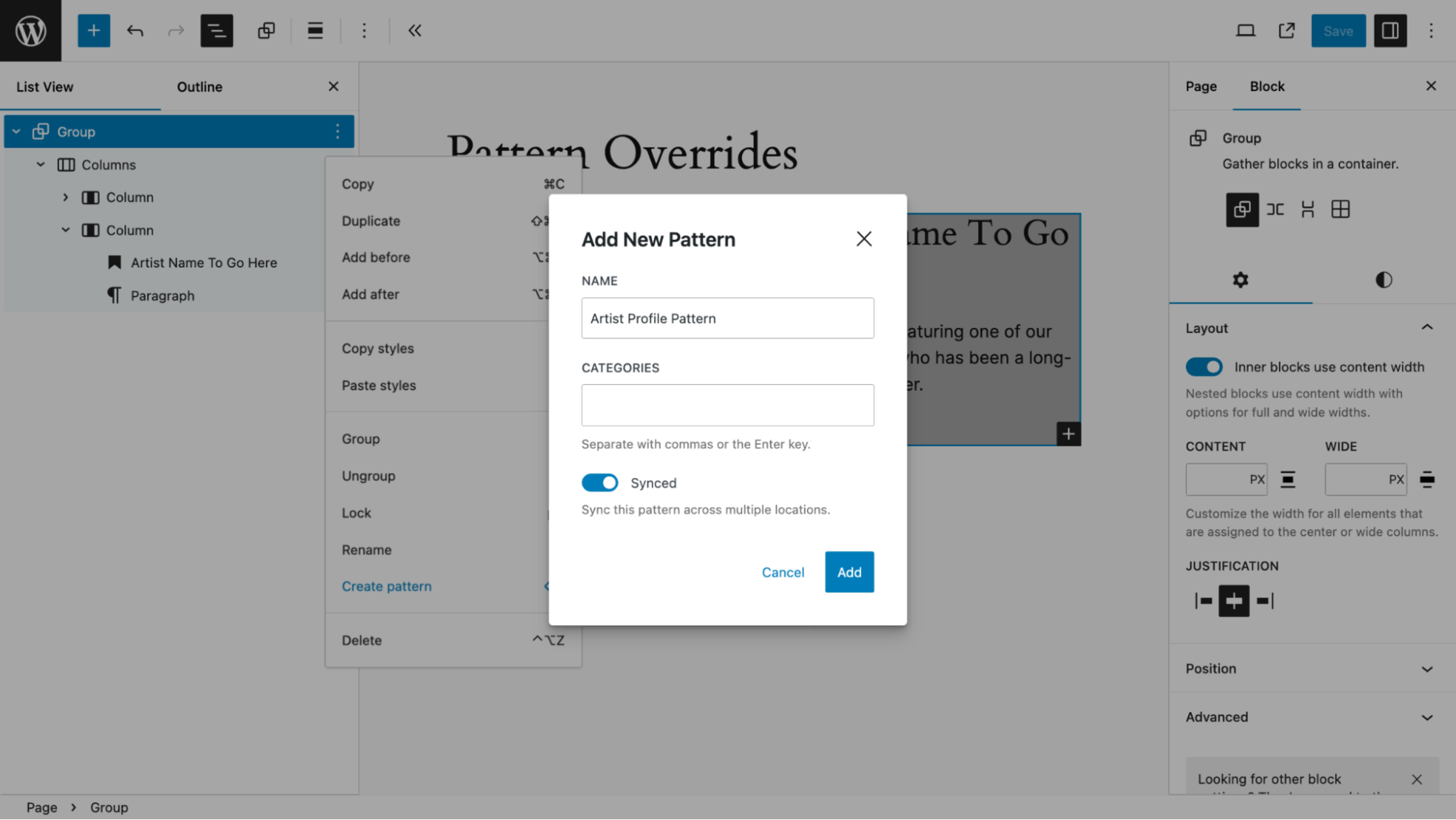
Task: Open the block inserter plus button
Action: pyautogui.click(x=94, y=30)
